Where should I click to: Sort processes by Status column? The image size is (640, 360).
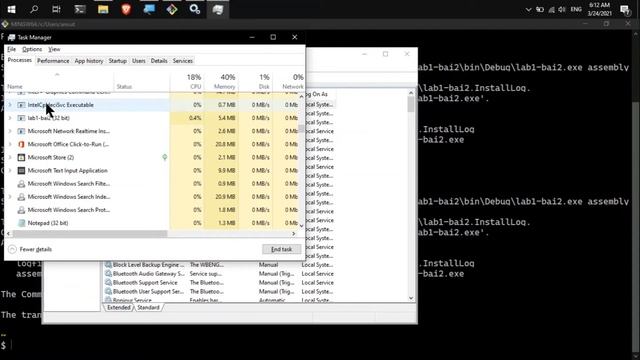point(141,81)
